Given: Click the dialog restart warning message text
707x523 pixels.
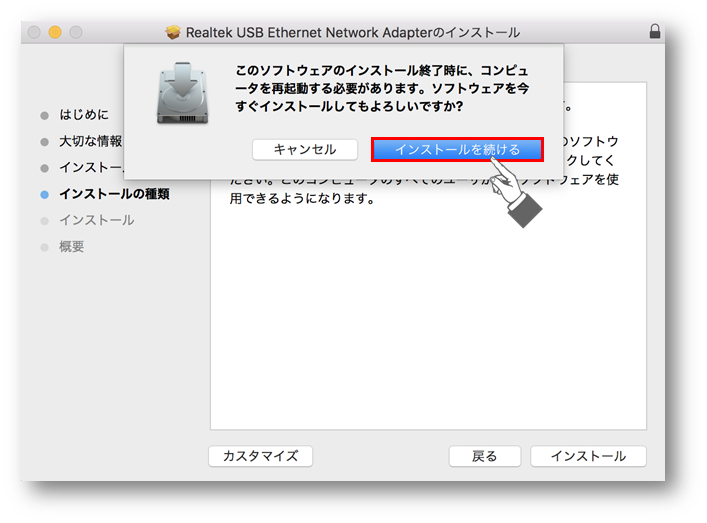Looking at the screenshot, I should [382, 88].
